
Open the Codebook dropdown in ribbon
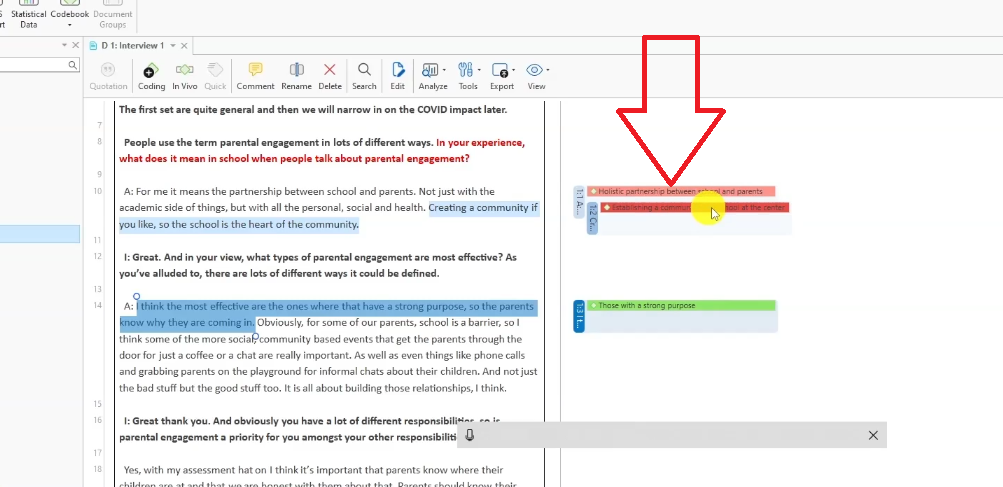(x=69, y=16)
